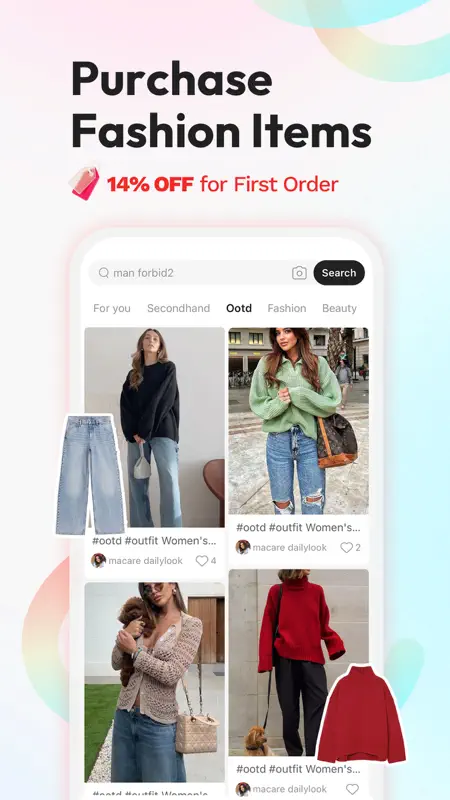
Task: Click the magnifying glass search icon
Action: coord(104,273)
